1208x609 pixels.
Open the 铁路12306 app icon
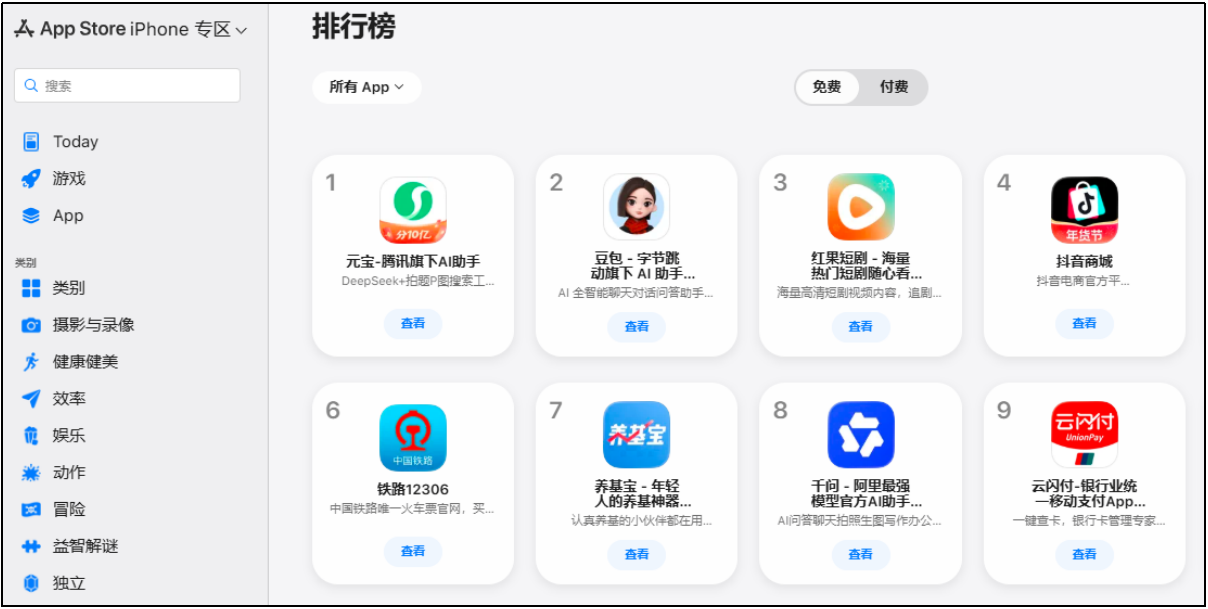coord(413,437)
